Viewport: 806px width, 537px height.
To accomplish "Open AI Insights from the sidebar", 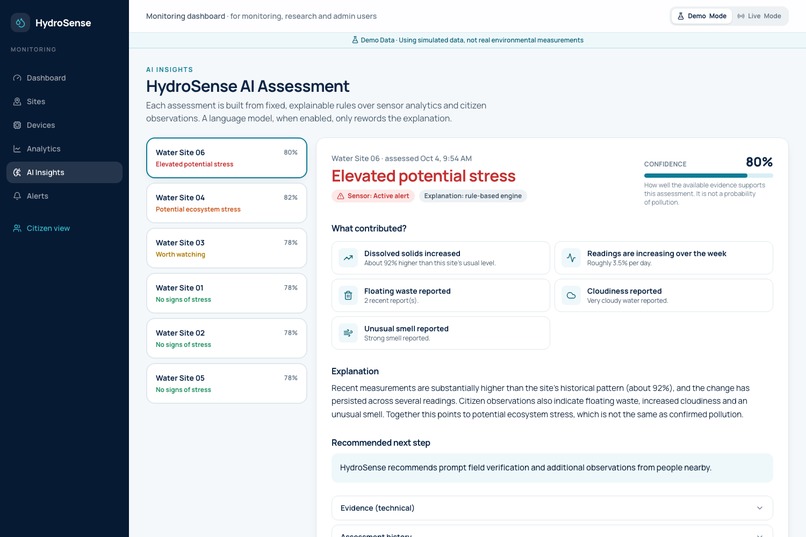I will [64, 173].
